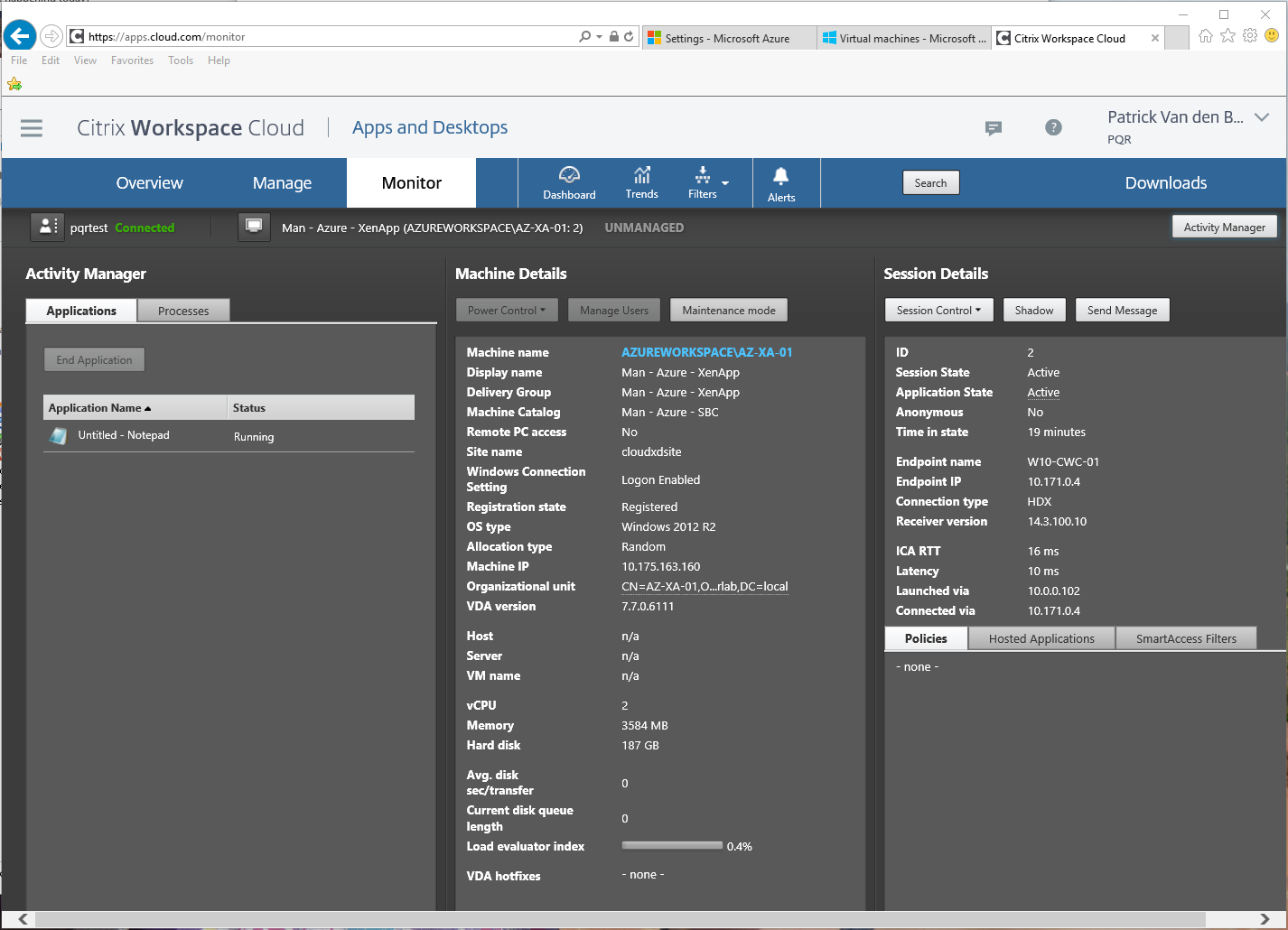Screen dimensions: 1288x930
Task: Click the Shadow button
Action: 1034,310
